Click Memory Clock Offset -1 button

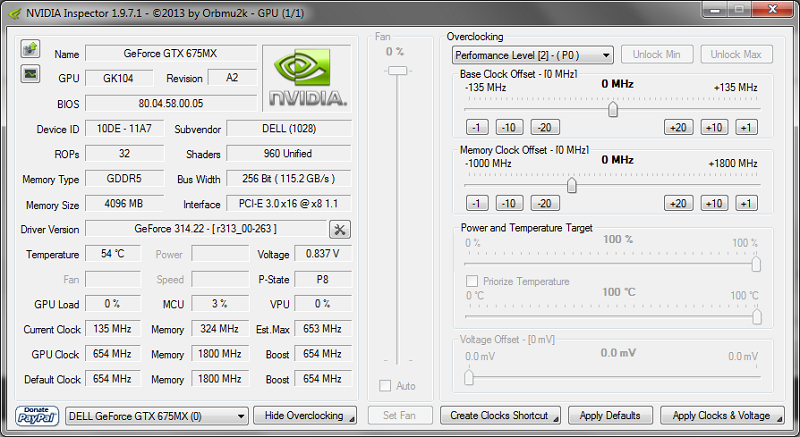[x=477, y=203]
